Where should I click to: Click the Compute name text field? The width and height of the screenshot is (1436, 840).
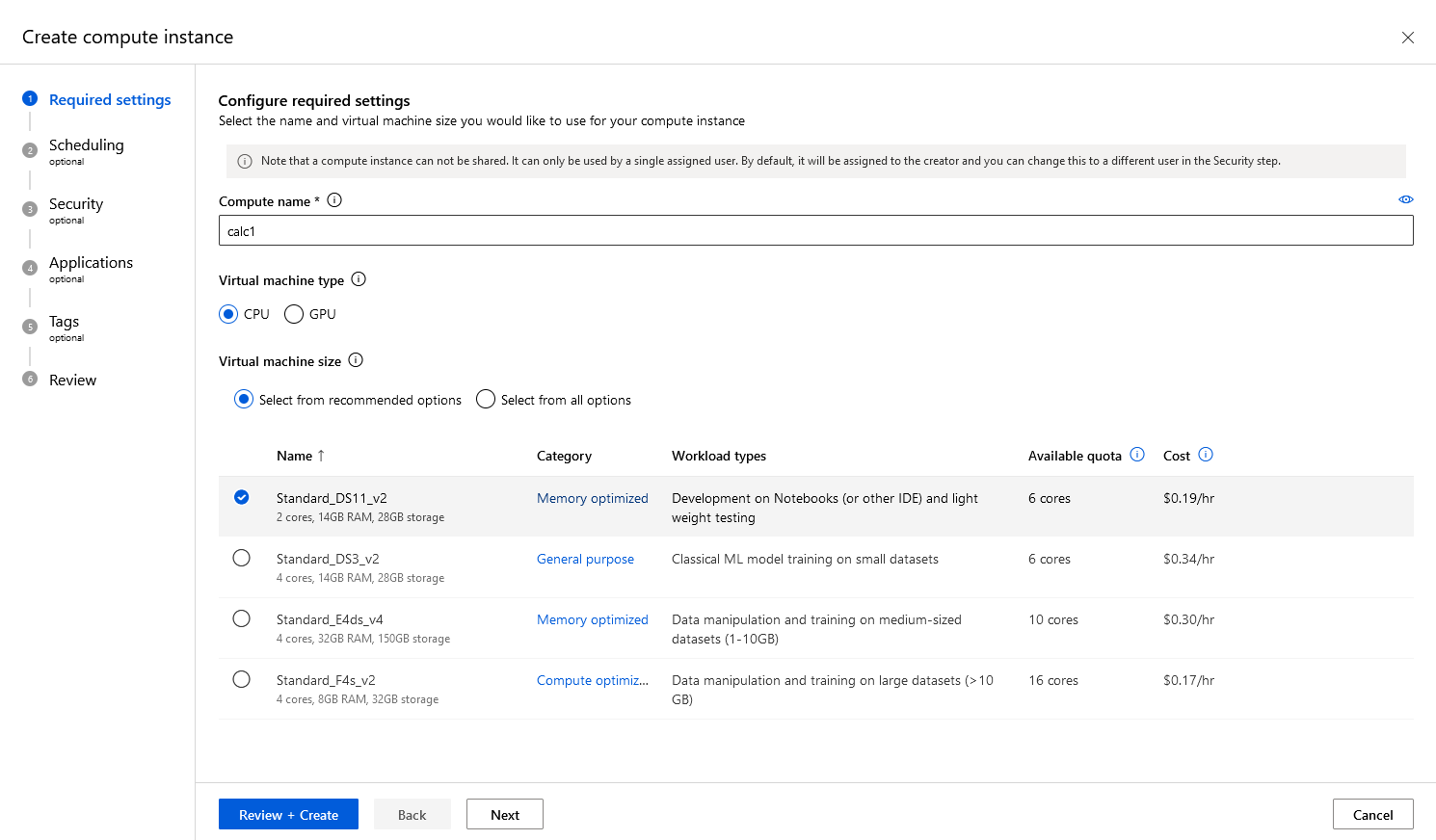[x=815, y=231]
